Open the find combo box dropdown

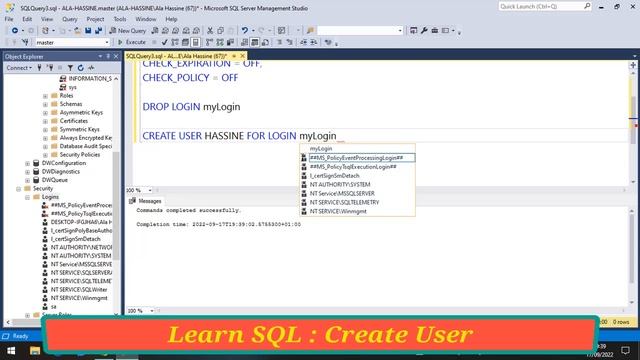pyautogui.click(x=400, y=31)
